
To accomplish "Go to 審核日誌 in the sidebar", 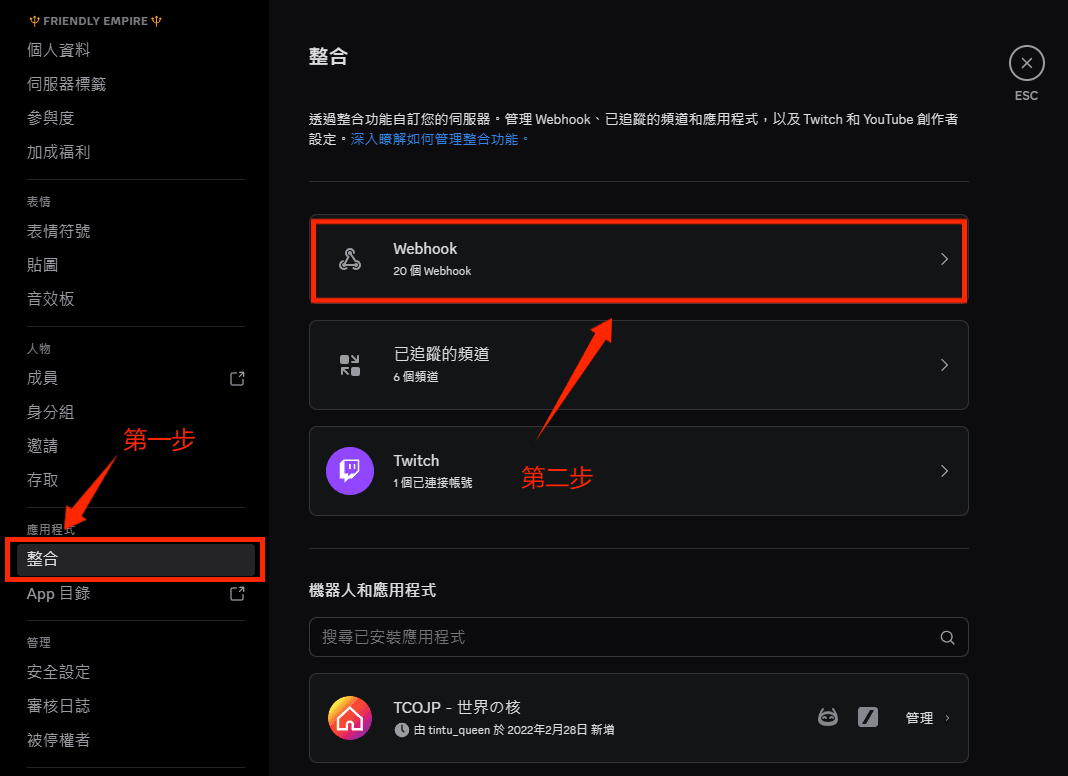I will pos(59,706).
